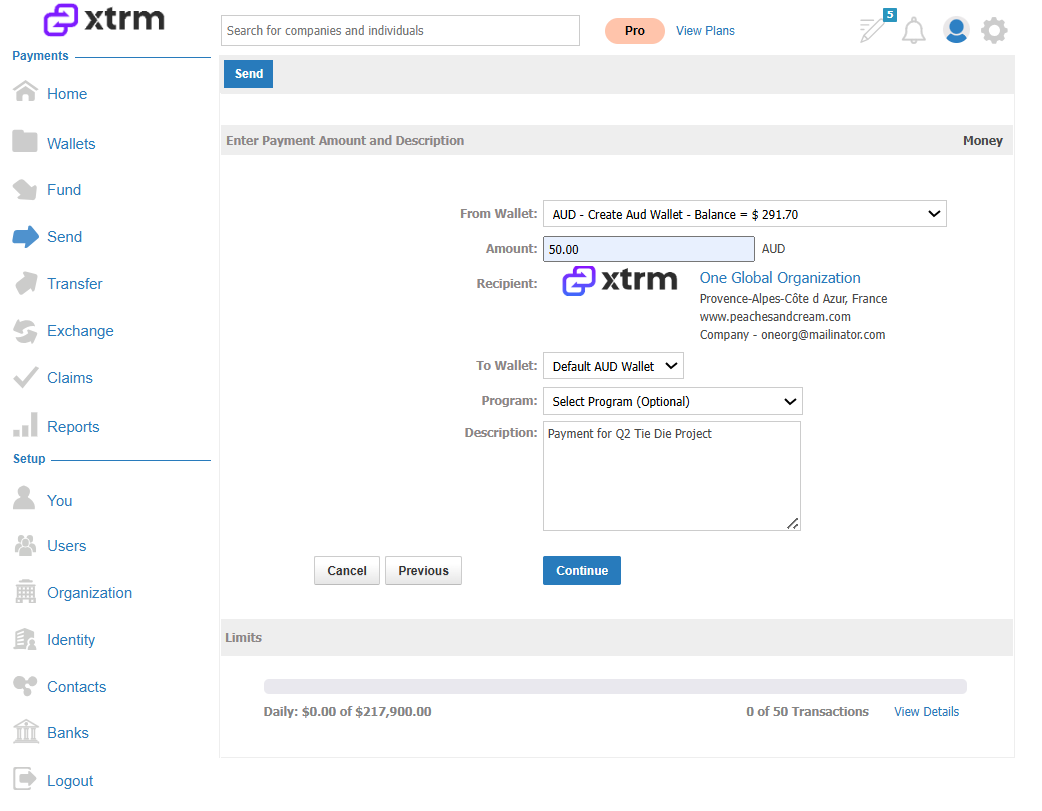
Task: Open the Organization setup page
Action: pyautogui.click(x=89, y=593)
